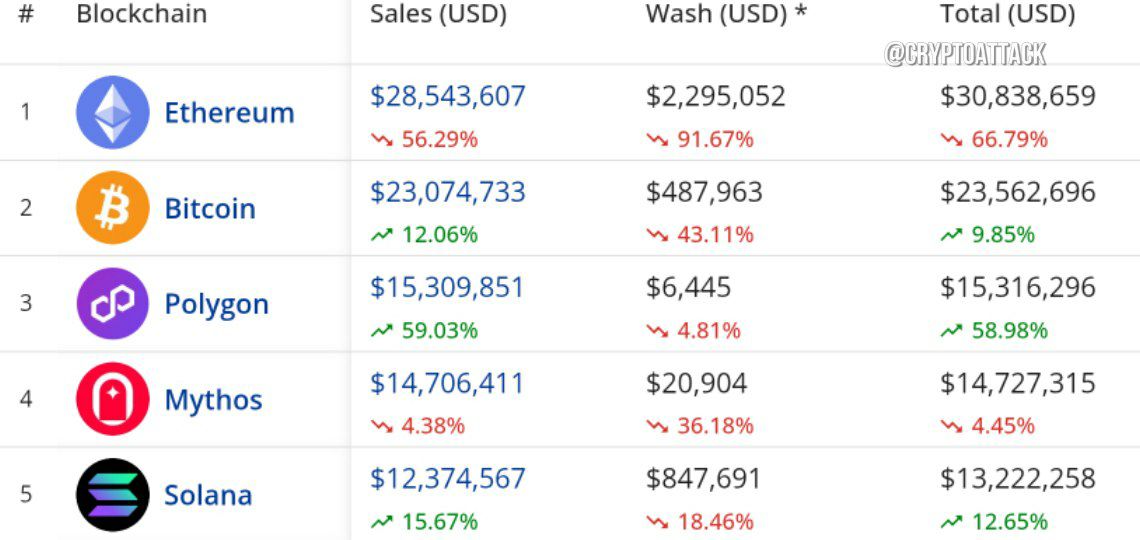Image resolution: width=1140 pixels, height=540 pixels.
Task: Click the black Solana logo icon
Action: point(113,494)
